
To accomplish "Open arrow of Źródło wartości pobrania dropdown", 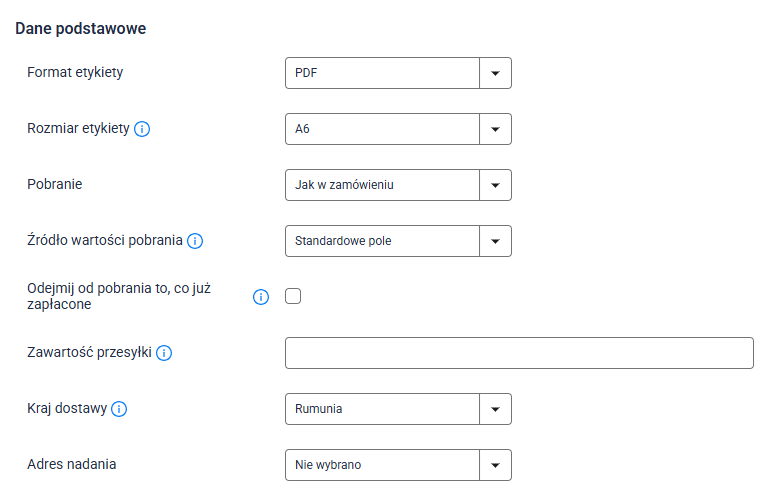I will (x=495, y=241).
